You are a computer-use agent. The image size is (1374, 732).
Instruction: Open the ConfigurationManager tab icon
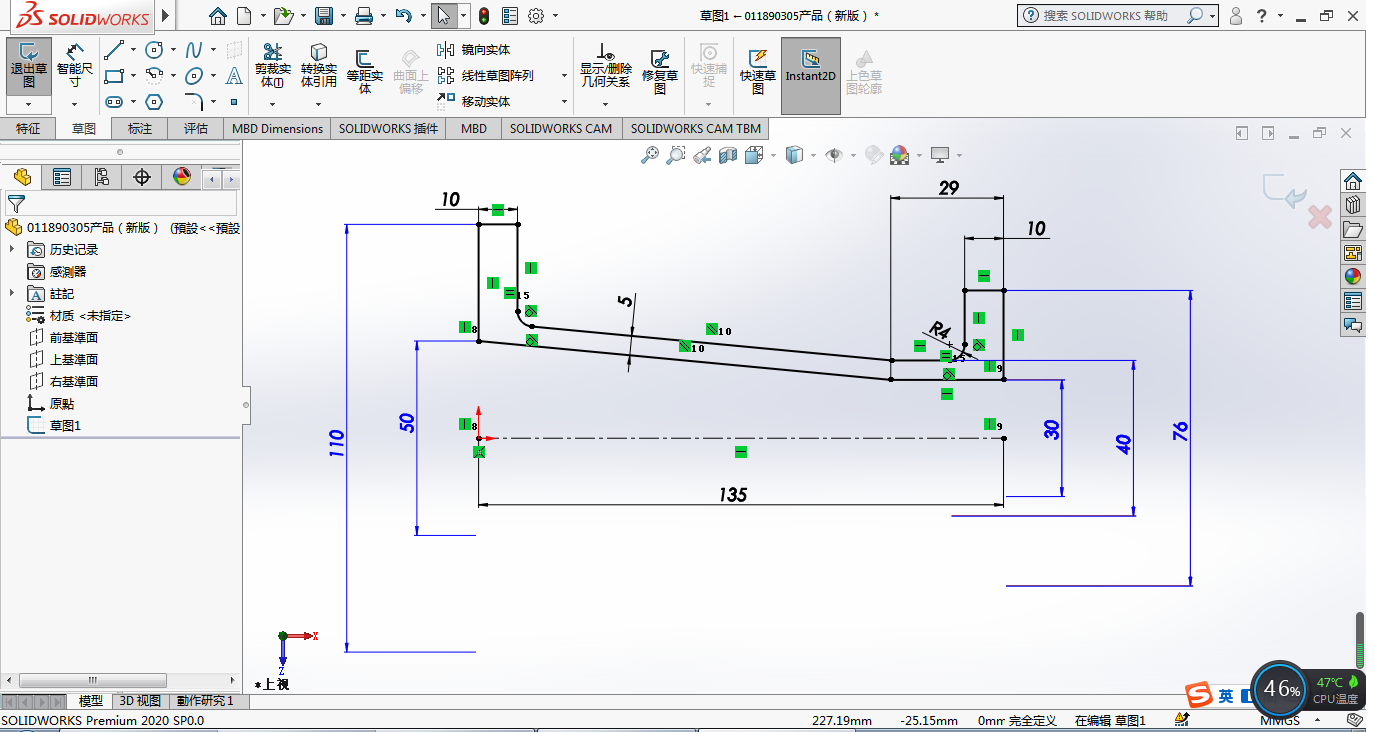click(x=102, y=177)
